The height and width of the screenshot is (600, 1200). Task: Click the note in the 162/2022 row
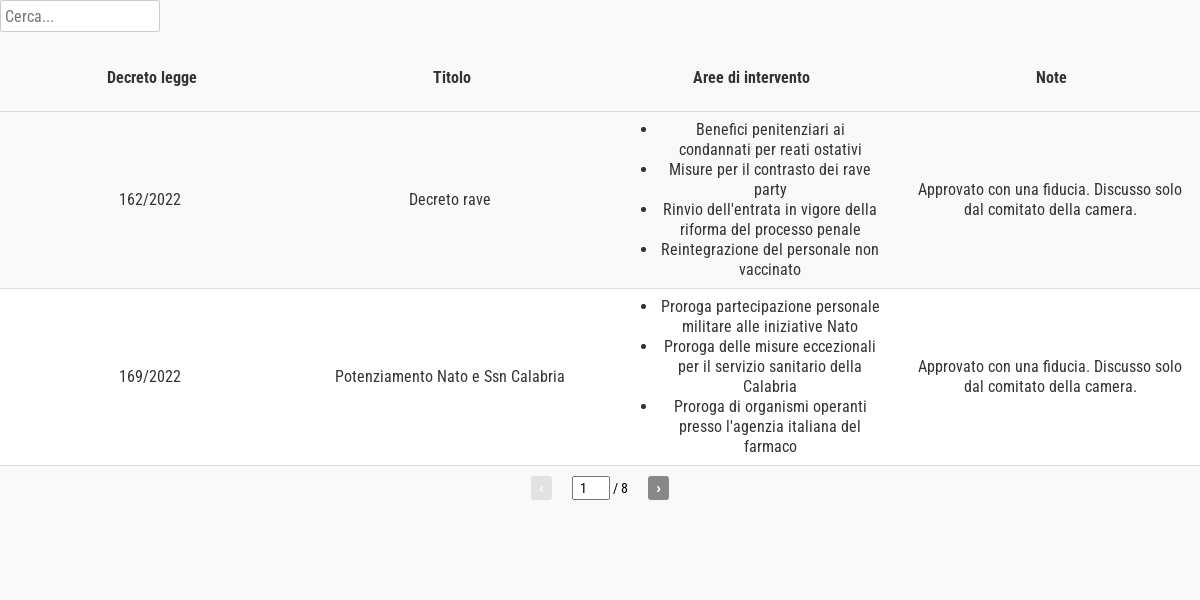click(x=1050, y=200)
